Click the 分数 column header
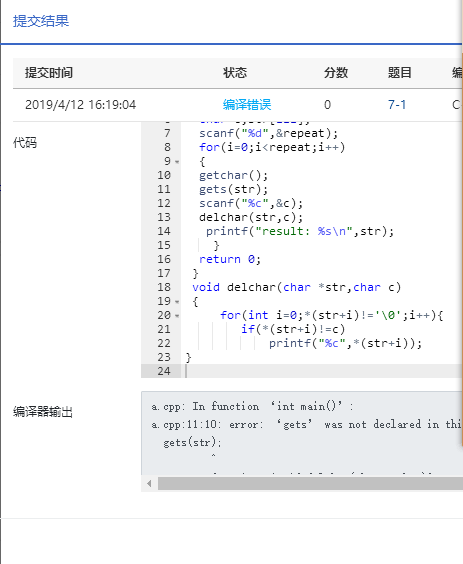The height and width of the screenshot is (564, 463). tap(336, 73)
